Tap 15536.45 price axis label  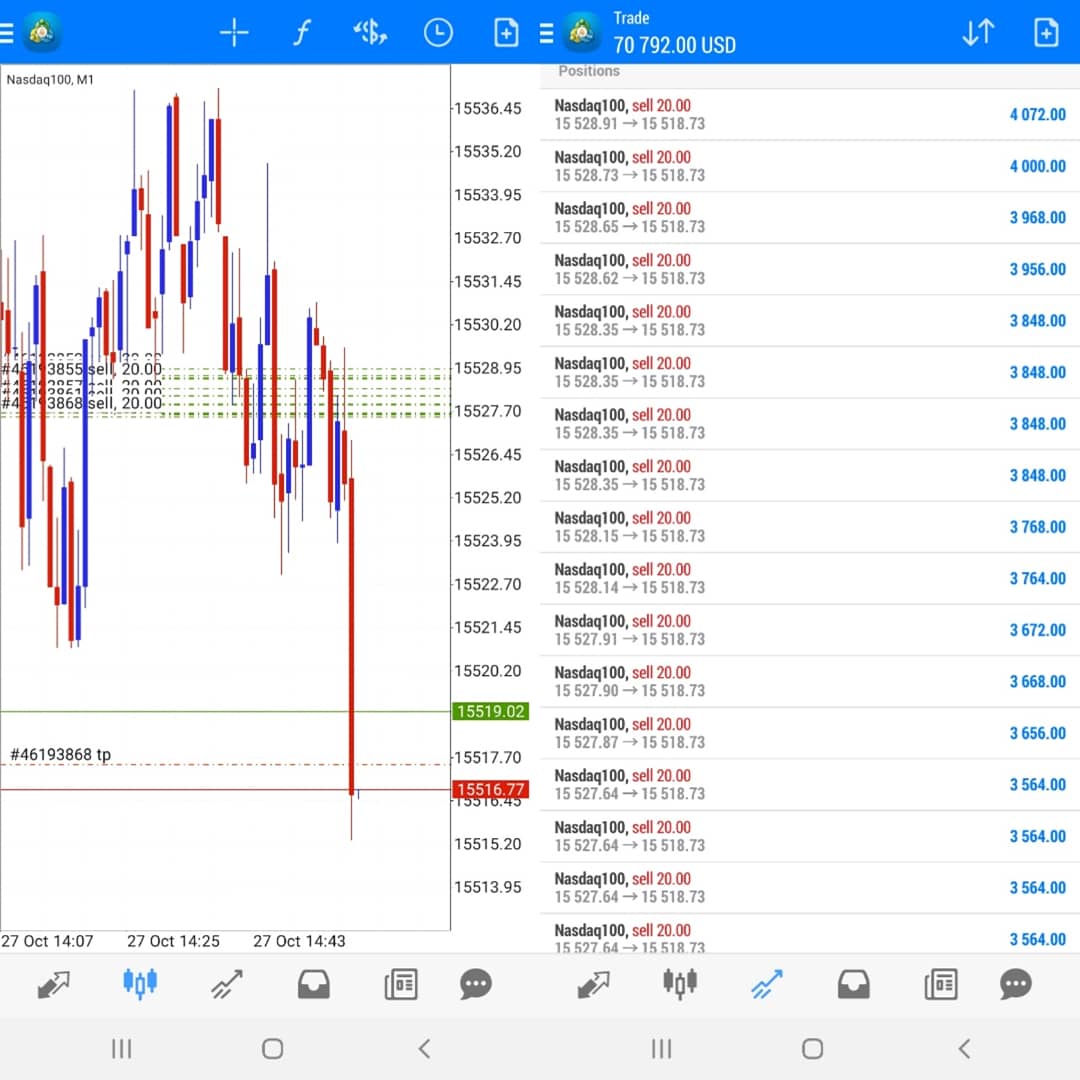pos(488,109)
